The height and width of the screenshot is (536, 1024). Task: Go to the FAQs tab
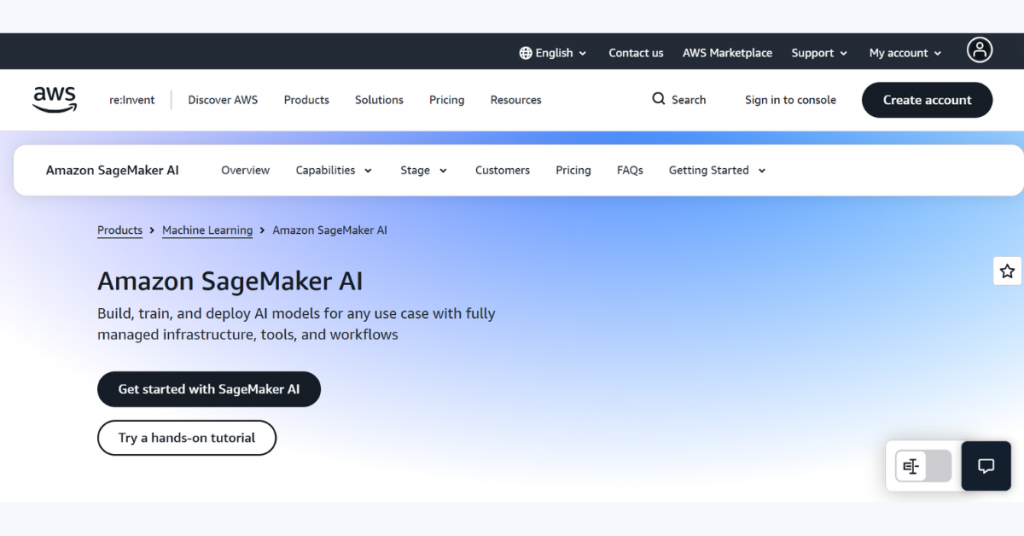coord(630,170)
